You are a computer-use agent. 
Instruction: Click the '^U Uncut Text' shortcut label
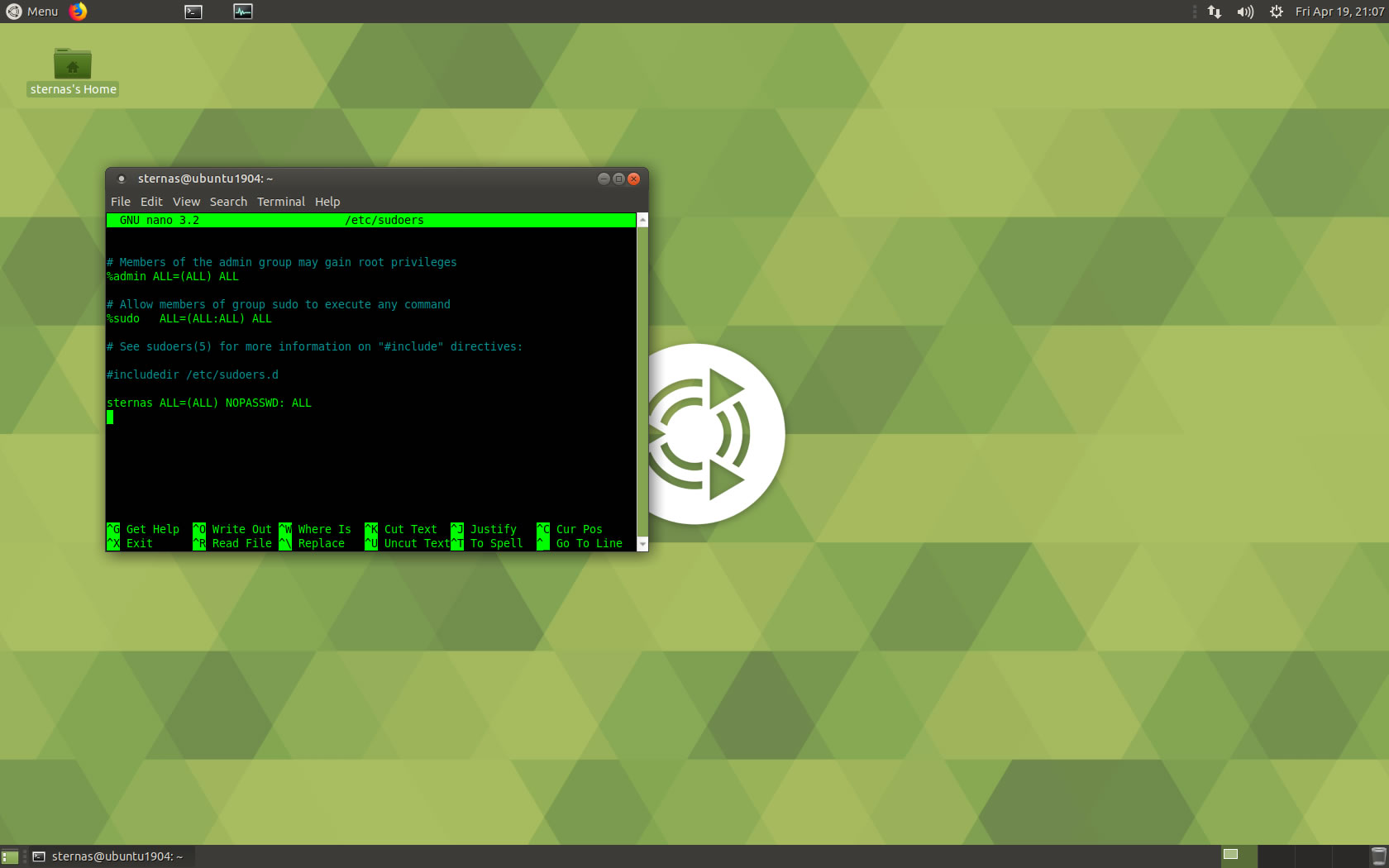tap(408, 544)
